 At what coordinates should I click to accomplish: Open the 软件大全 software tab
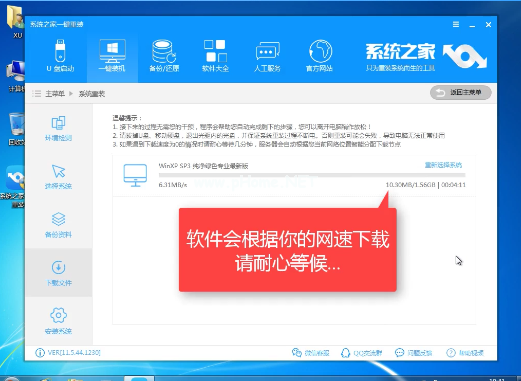(215, 56)
